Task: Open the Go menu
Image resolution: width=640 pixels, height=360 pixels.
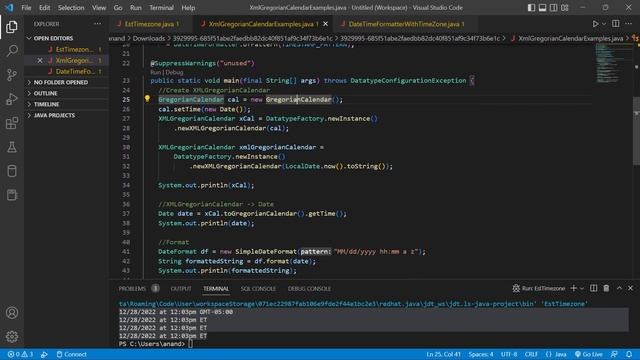Action: click(x=118, y=8)
